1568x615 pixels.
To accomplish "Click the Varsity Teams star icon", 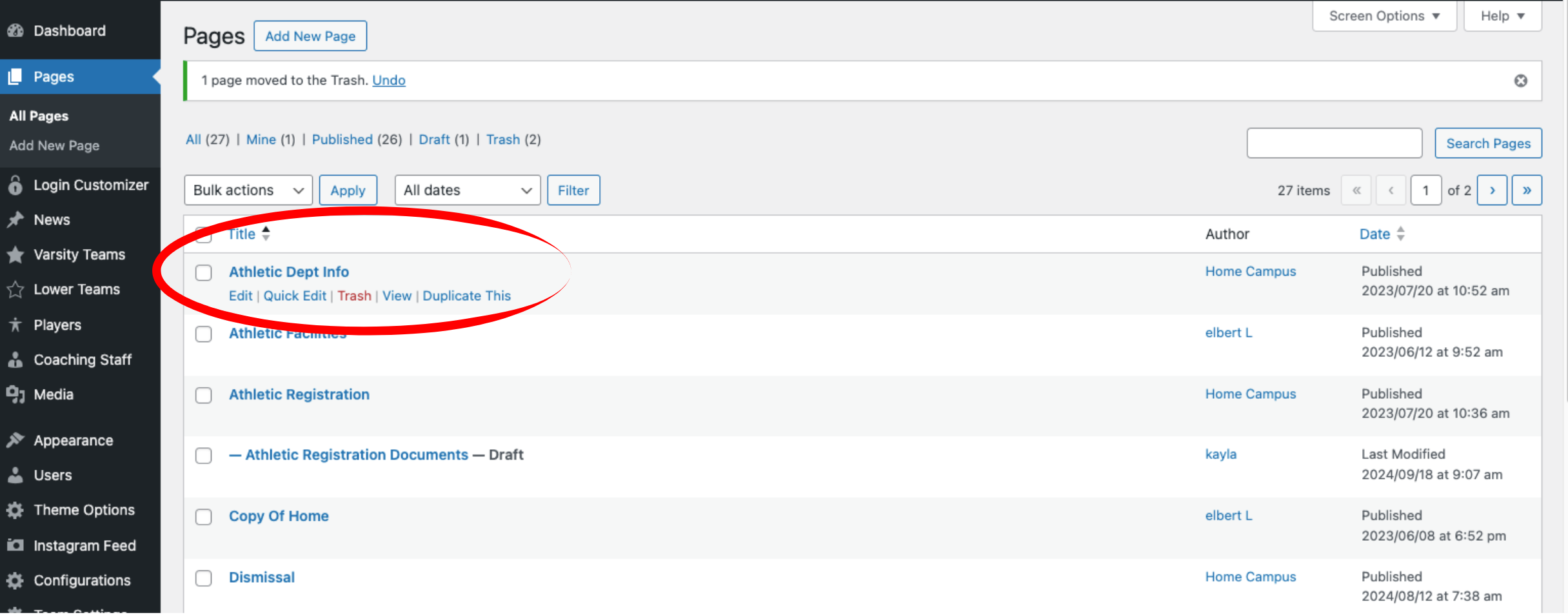I will coord(15,255).
